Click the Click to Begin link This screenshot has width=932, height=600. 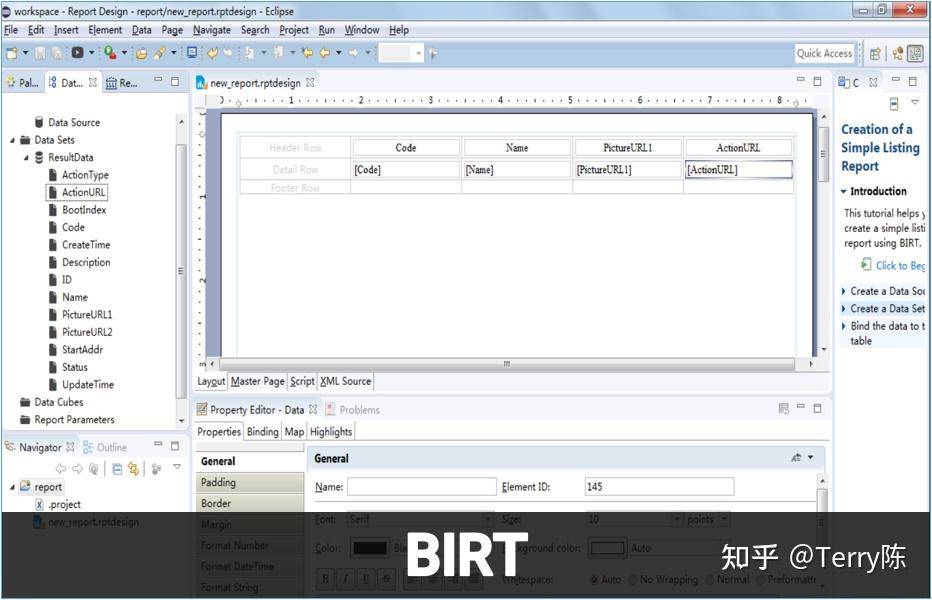coord(900,266)
